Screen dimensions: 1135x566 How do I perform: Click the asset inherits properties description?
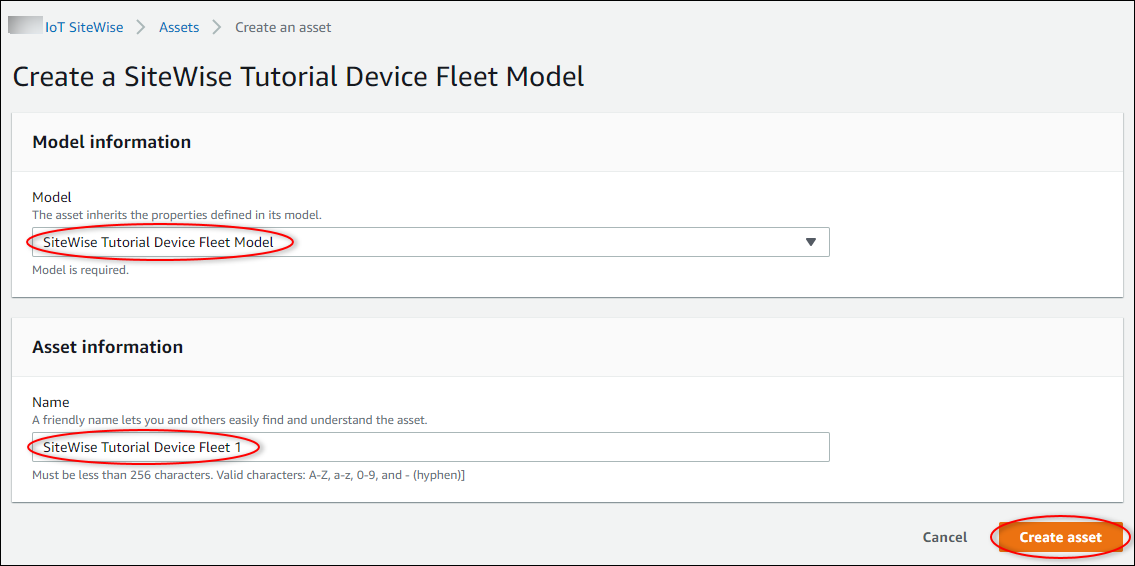pos(178,215)
